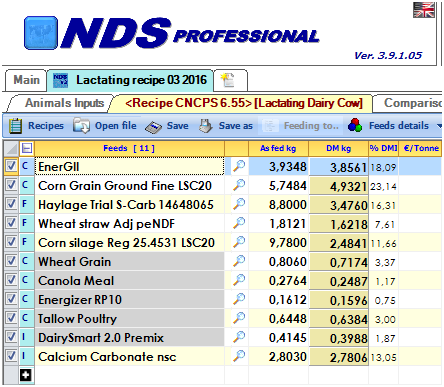Click the black plus add feed icon
This screenshot has width=444, height=387.
click(x=26, y=375)
